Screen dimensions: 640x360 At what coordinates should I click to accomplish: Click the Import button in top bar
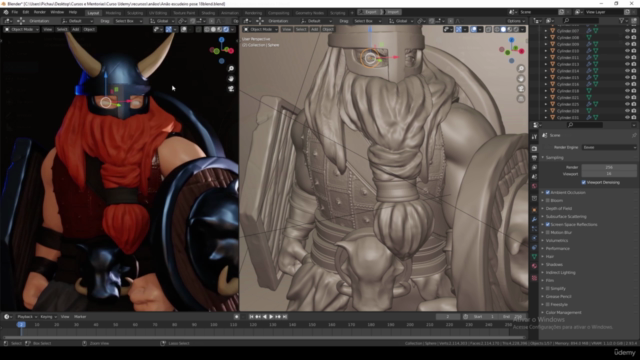[393, 12]
